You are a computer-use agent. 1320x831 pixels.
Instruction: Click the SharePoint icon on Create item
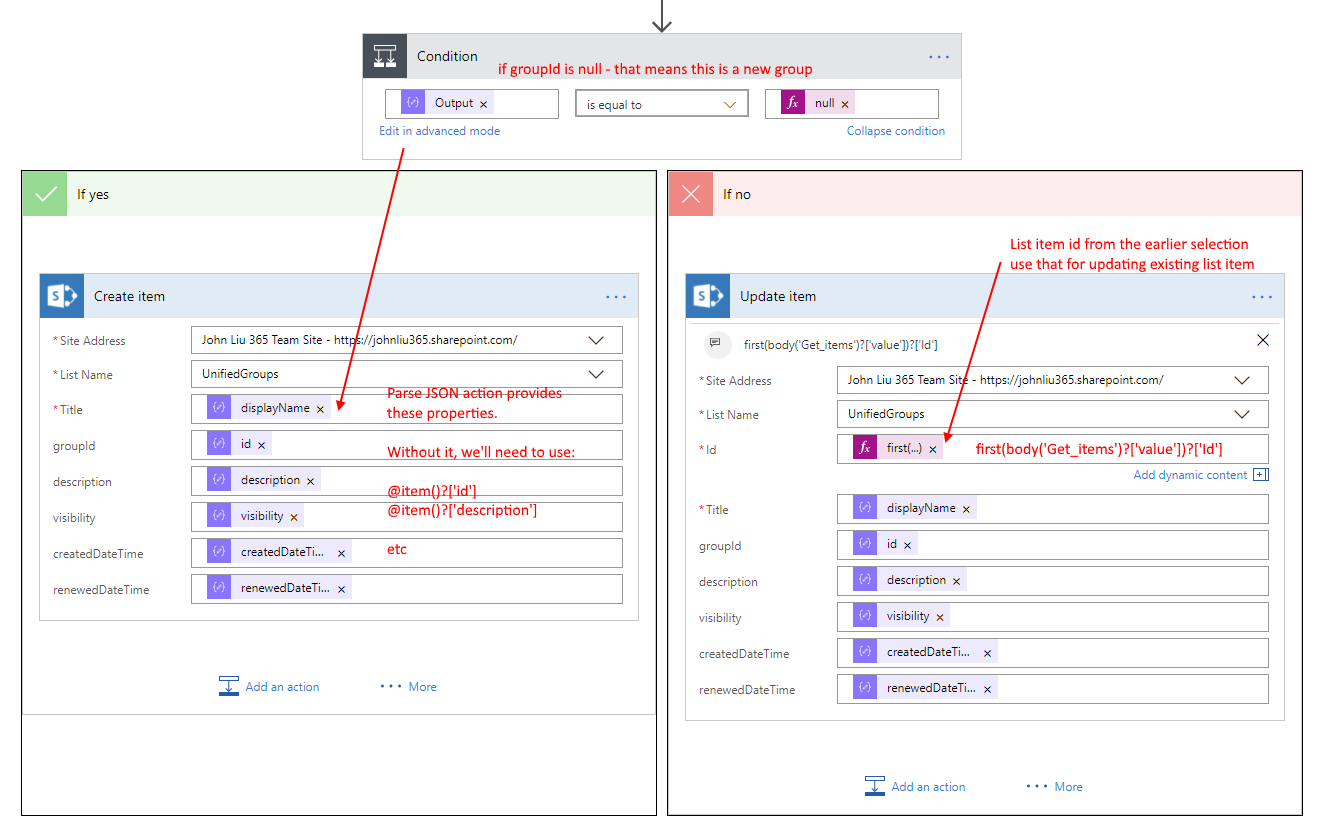tap(62, 296)
